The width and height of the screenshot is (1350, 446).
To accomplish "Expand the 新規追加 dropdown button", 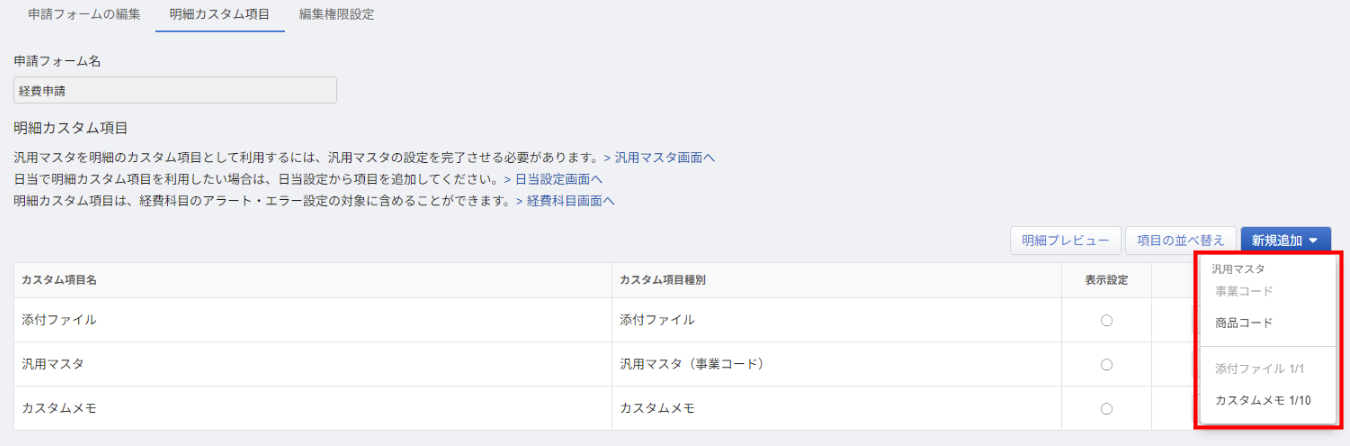I will 1285,240.
